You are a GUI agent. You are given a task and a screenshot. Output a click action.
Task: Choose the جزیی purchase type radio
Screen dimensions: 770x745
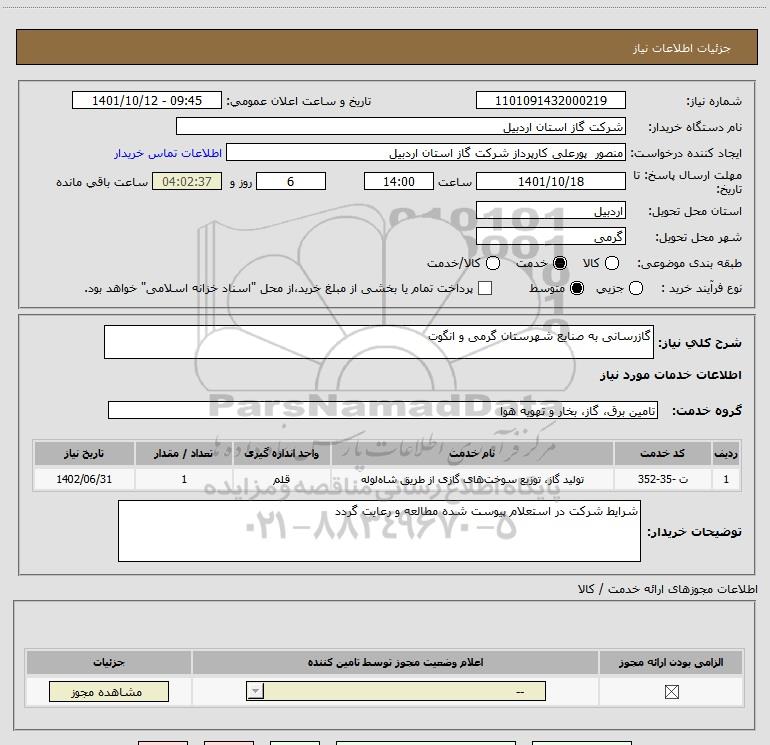point(636,288)
